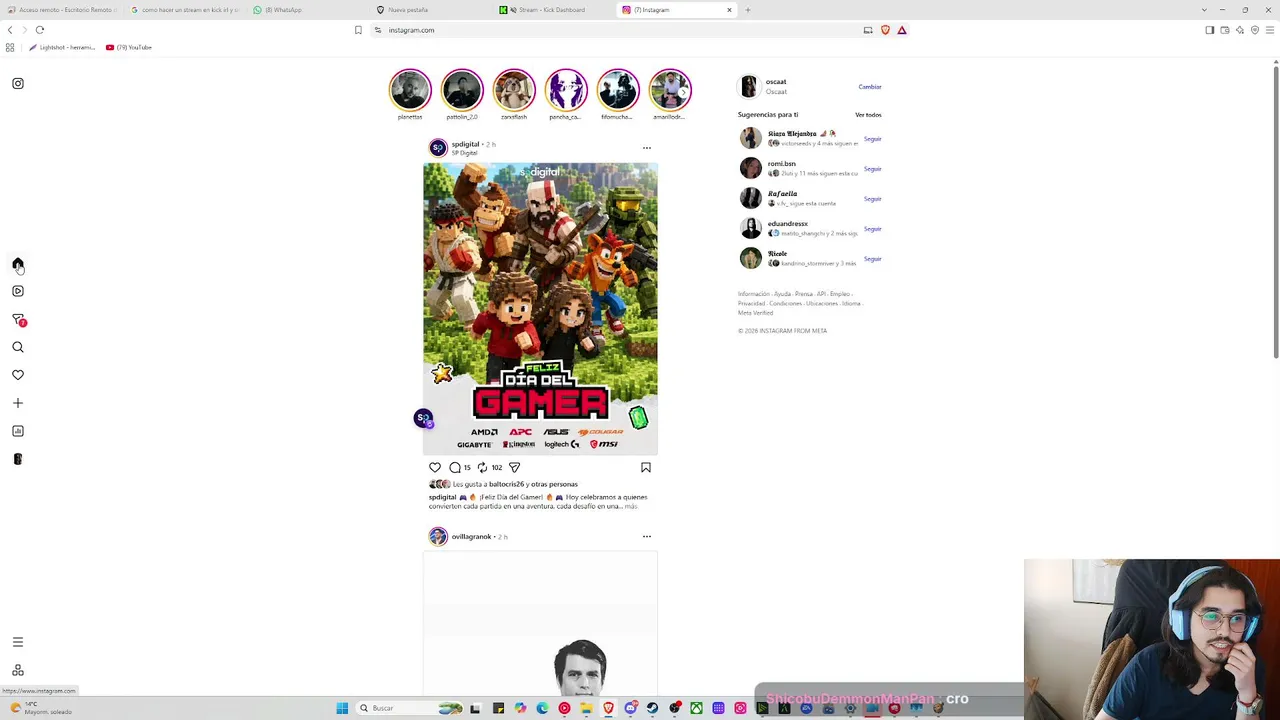
Task: Switch to the Acceso remoto tab
Action: [62, 10]
